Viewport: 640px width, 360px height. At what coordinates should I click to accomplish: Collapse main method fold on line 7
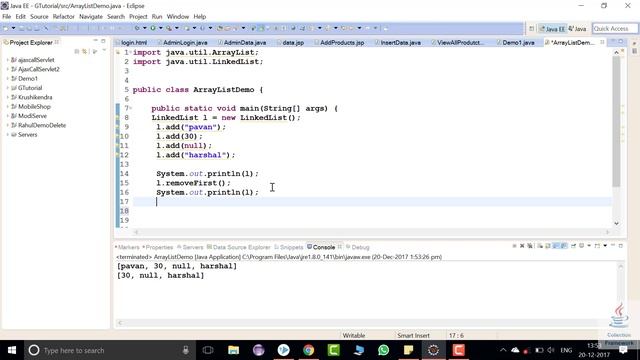(x=131, y=108)
